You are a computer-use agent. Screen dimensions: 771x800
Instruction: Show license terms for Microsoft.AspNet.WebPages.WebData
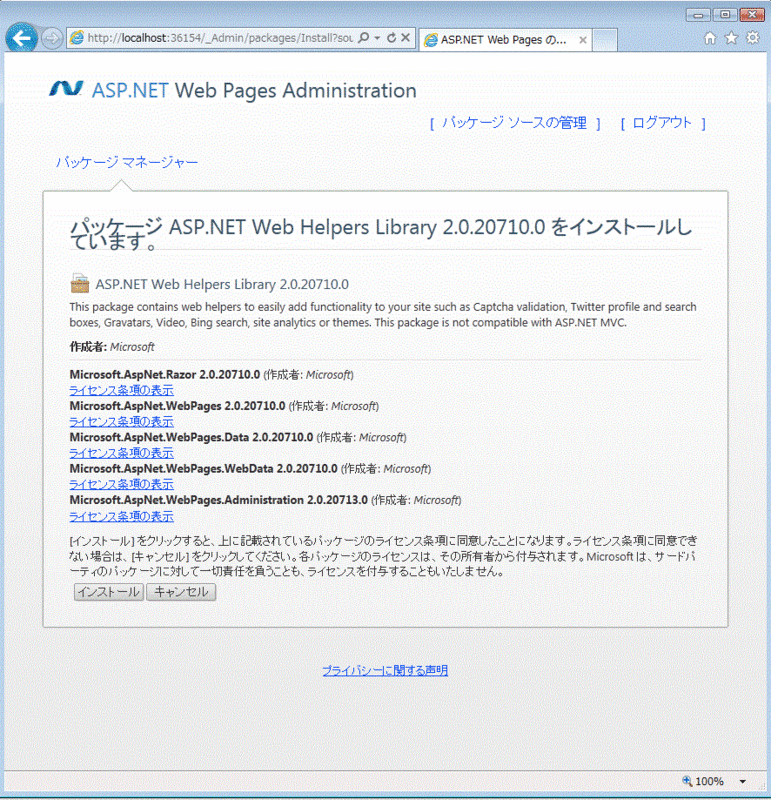[x=121, y=484]
